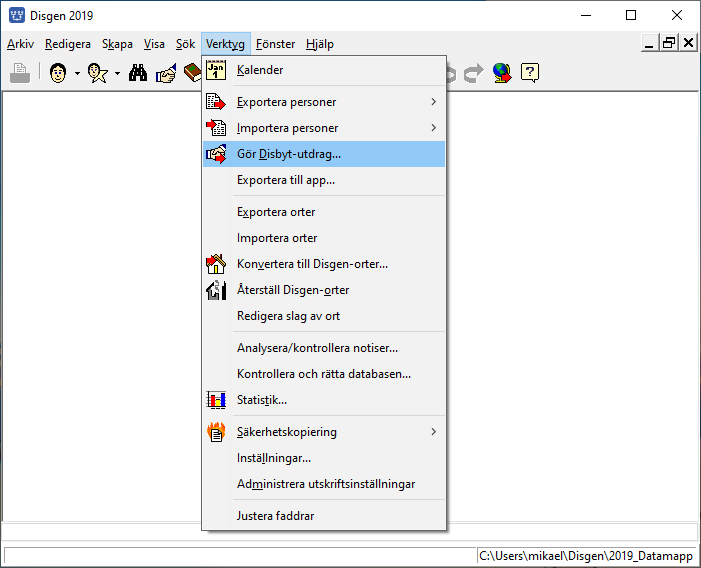Expand the Säkerhetskopiering submenu arrow
Image resolution: width=701 pixels, height=568 pixels.
(433, 432)
